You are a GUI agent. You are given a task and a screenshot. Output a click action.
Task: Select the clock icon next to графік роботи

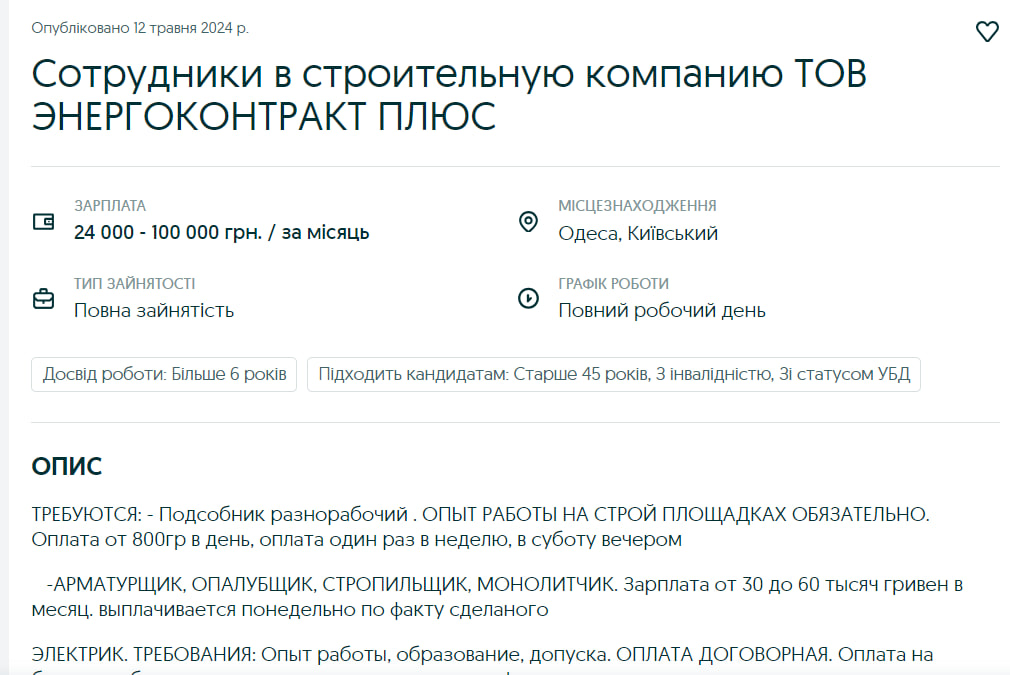tap(529, 298)
